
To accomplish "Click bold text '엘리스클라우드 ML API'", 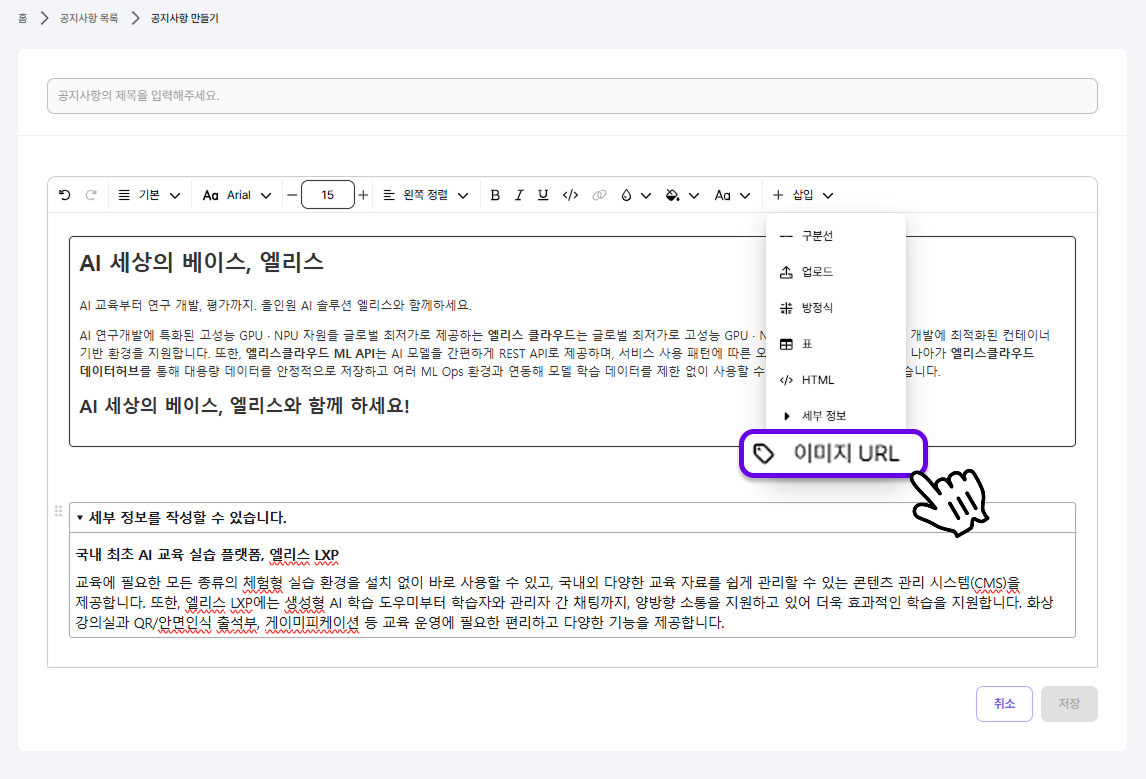I will click(310, 353).
